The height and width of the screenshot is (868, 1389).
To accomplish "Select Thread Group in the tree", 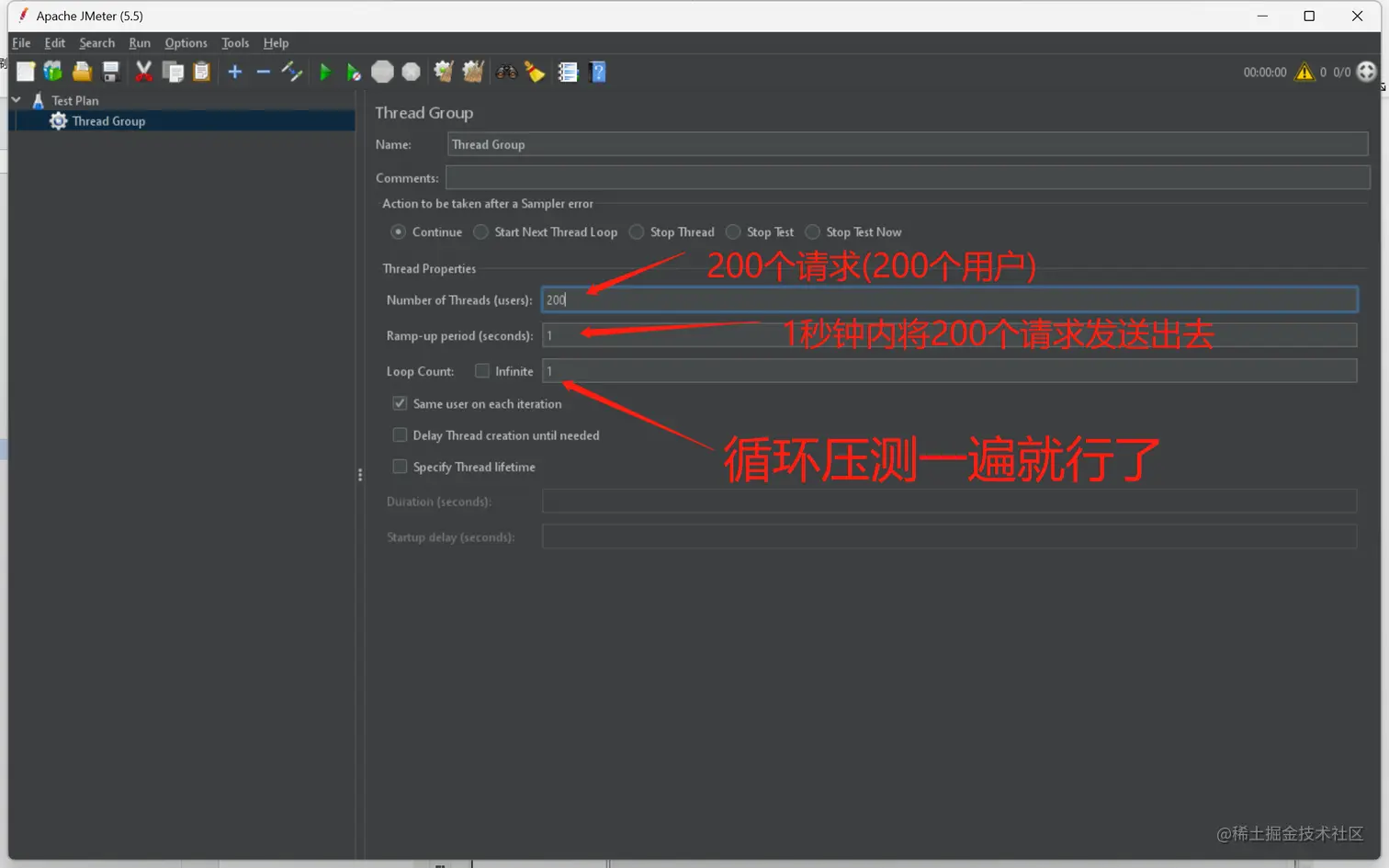I will point(108,121).
